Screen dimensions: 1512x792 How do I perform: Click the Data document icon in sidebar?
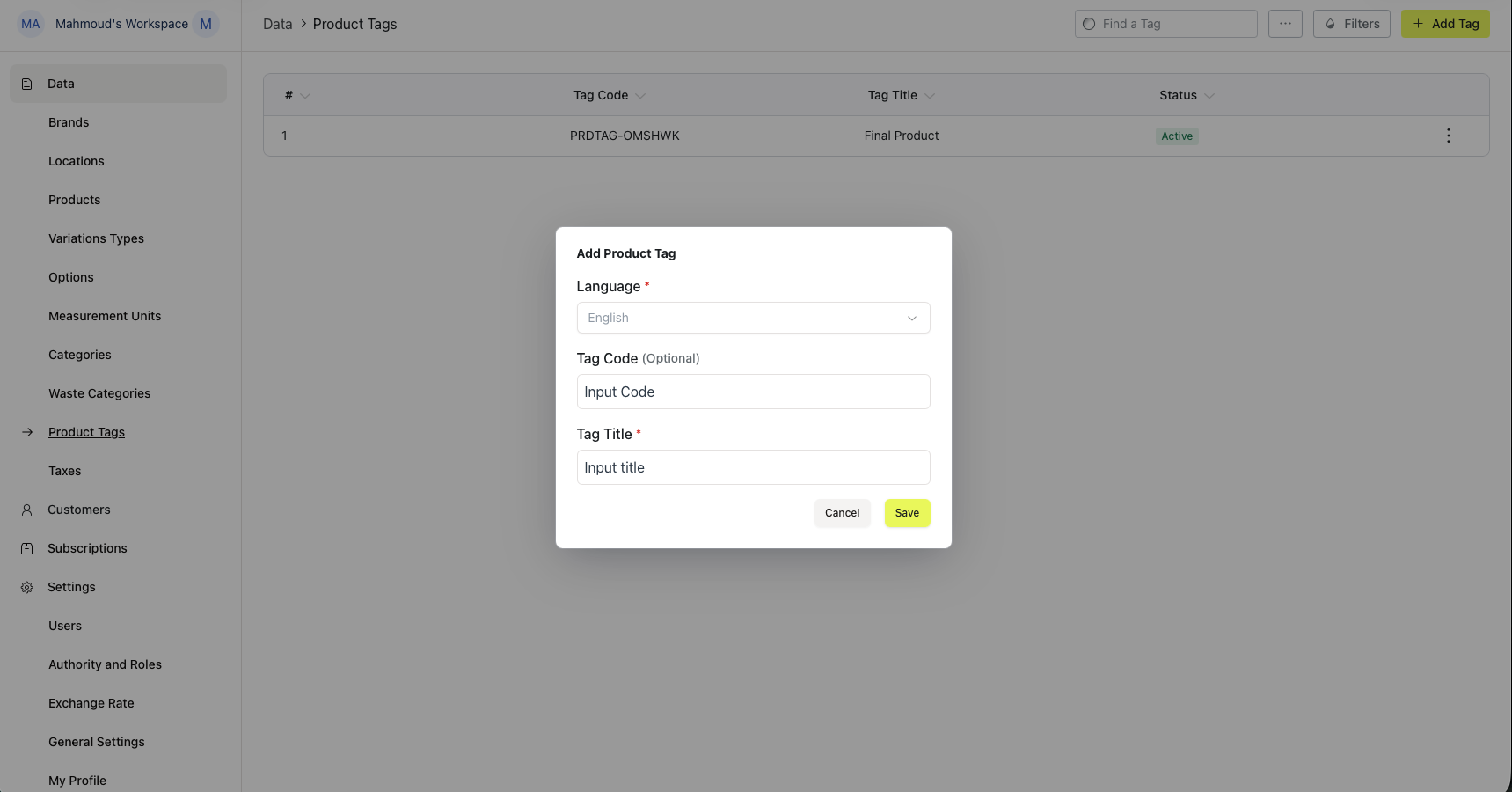coord(27,84)
